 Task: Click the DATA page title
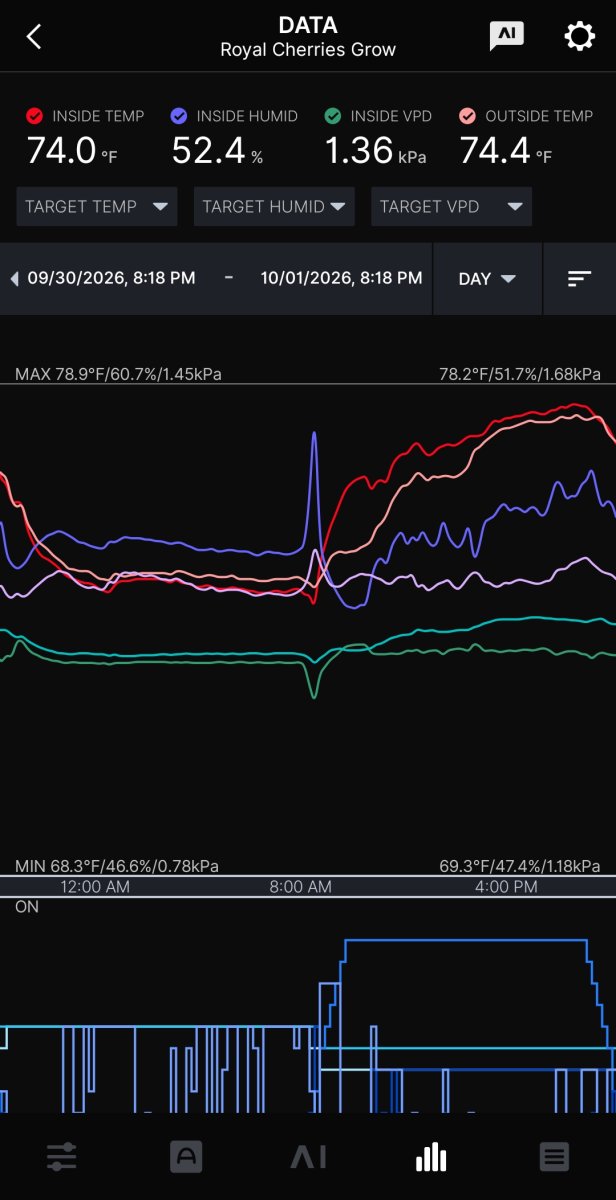pos(308,25)
